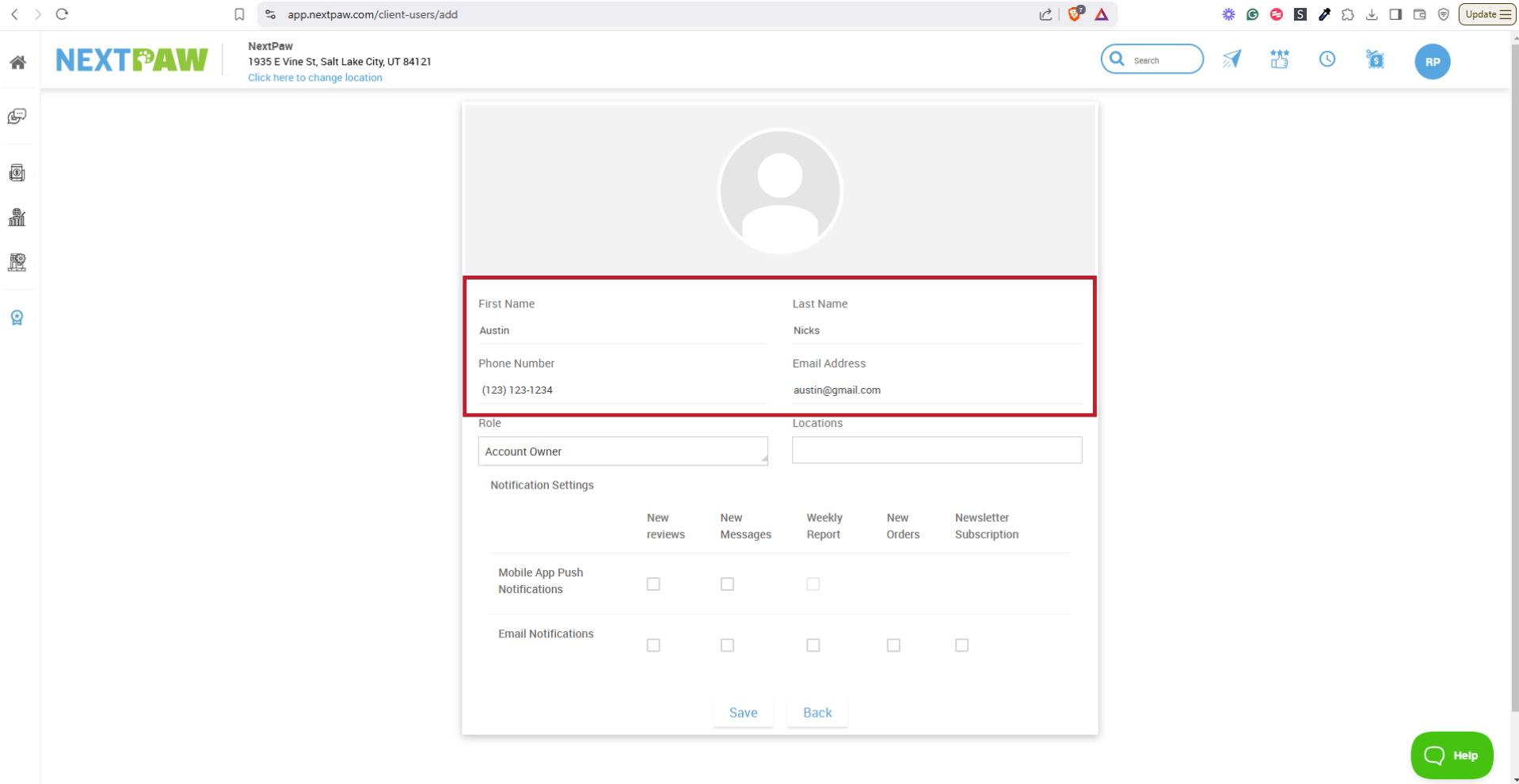
Task: Open the Brave wallet icon
Action: click(1419, 14)
